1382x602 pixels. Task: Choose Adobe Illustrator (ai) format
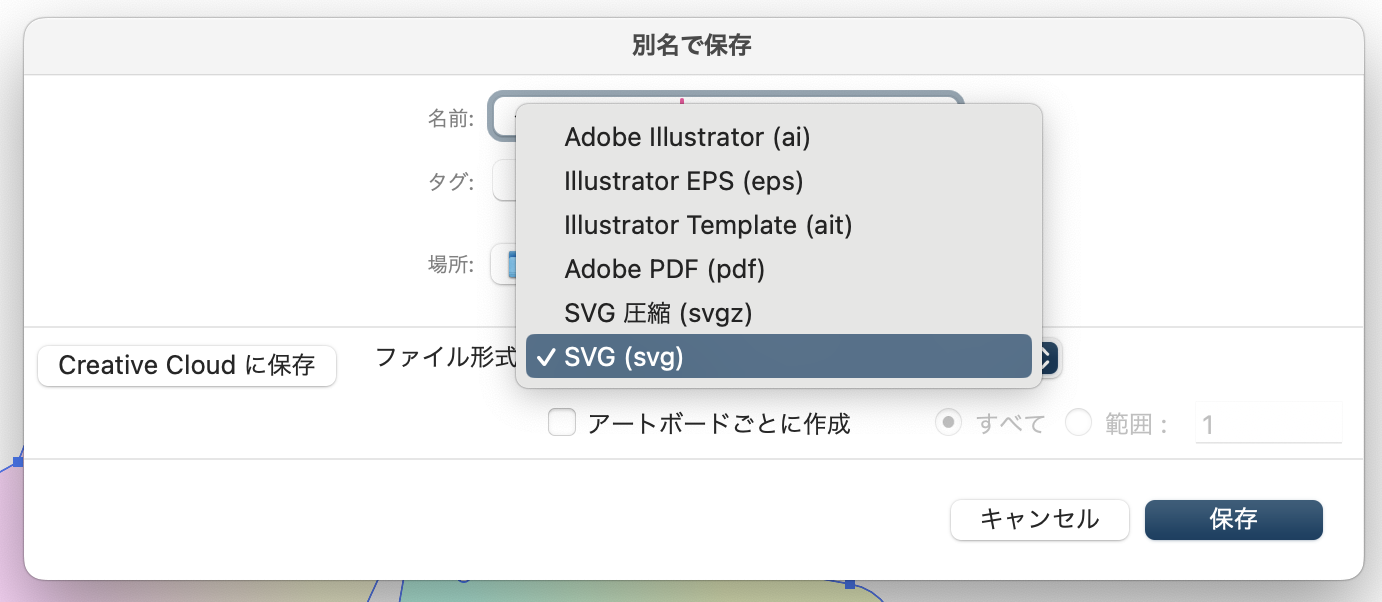(778, 136)
